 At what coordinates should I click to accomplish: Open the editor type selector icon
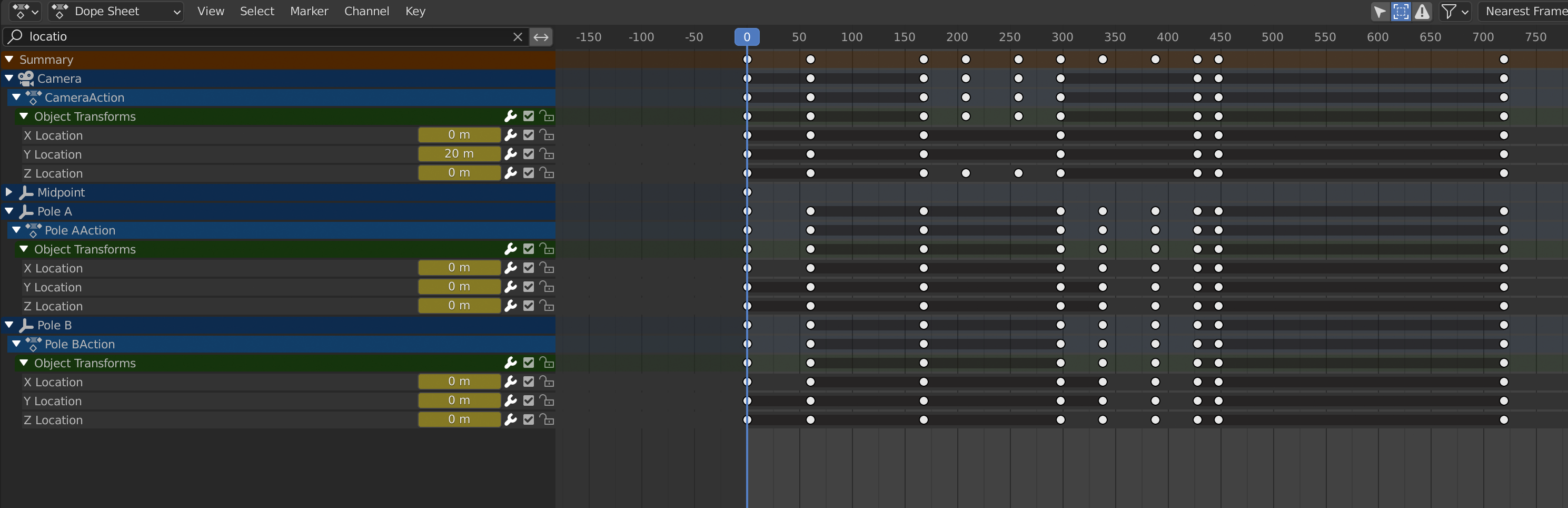[26, 11]
